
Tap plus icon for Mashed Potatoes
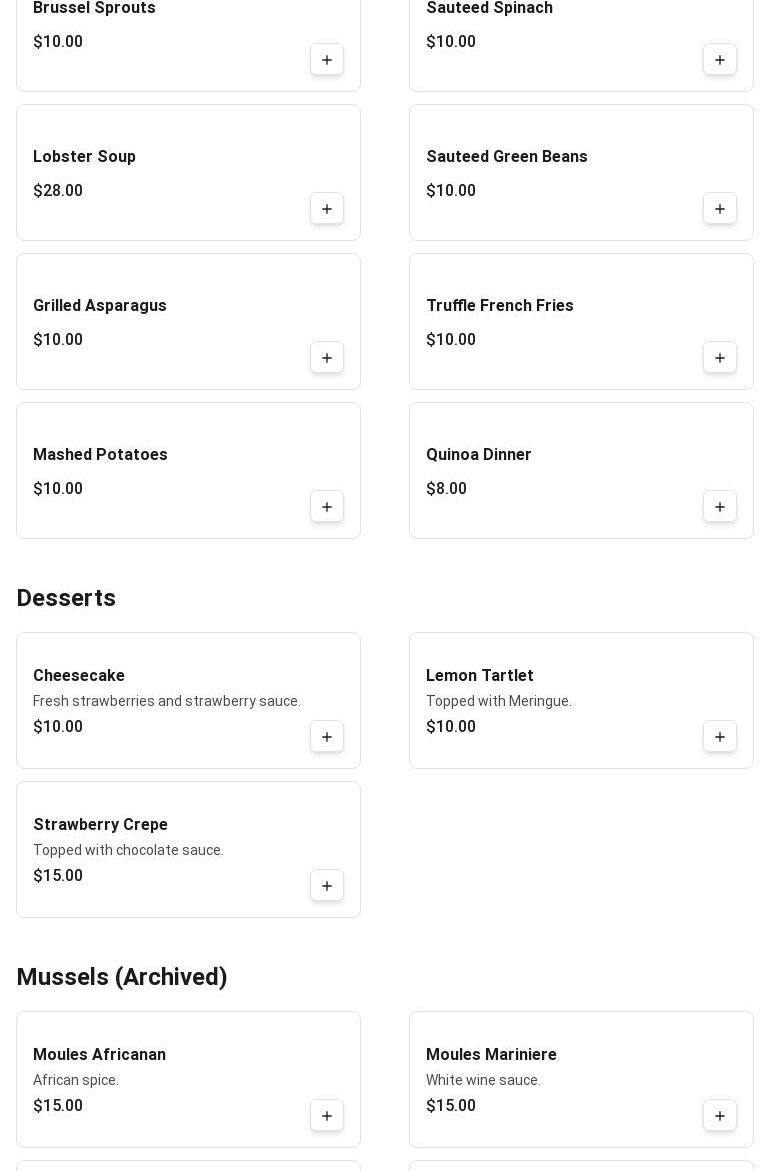[x=327, y=507]
